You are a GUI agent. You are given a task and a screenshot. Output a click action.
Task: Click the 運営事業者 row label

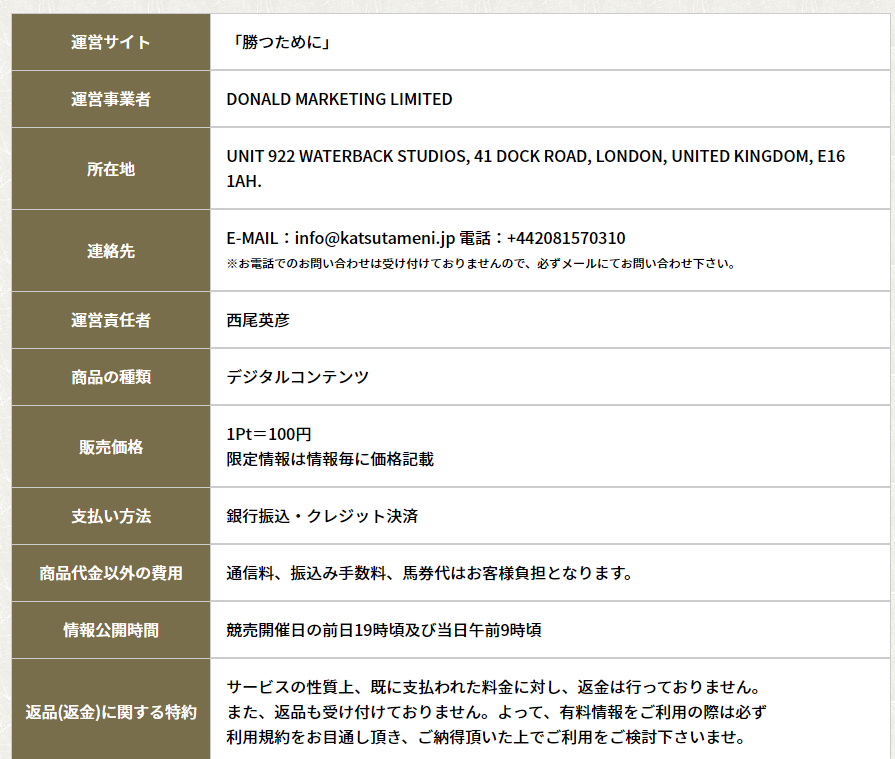[x=111, y=99]
